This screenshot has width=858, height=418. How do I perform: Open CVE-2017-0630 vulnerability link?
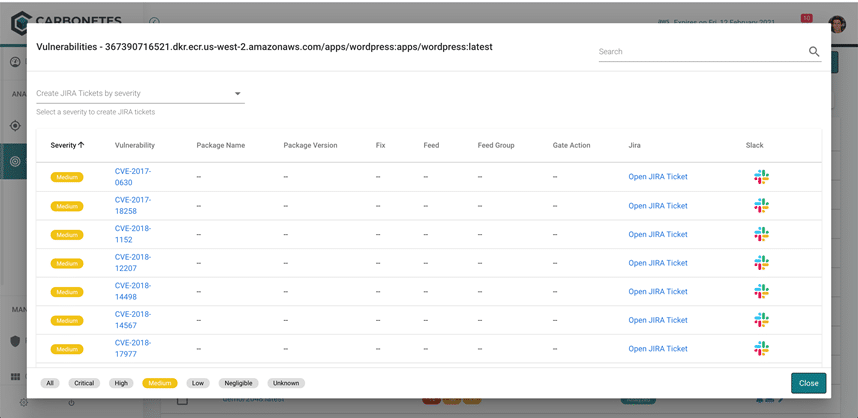point(133,177)
